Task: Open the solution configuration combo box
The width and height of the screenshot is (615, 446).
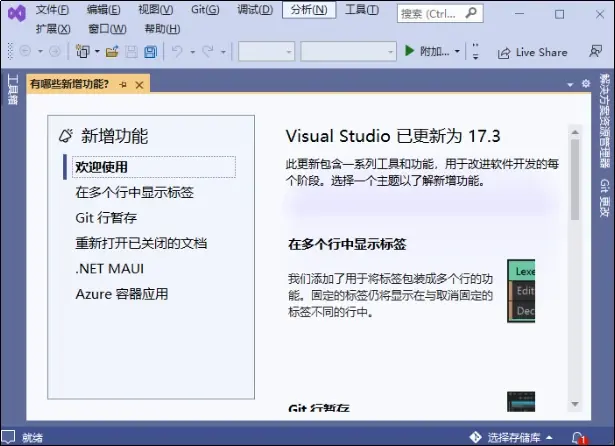Action: click(267, 51)
